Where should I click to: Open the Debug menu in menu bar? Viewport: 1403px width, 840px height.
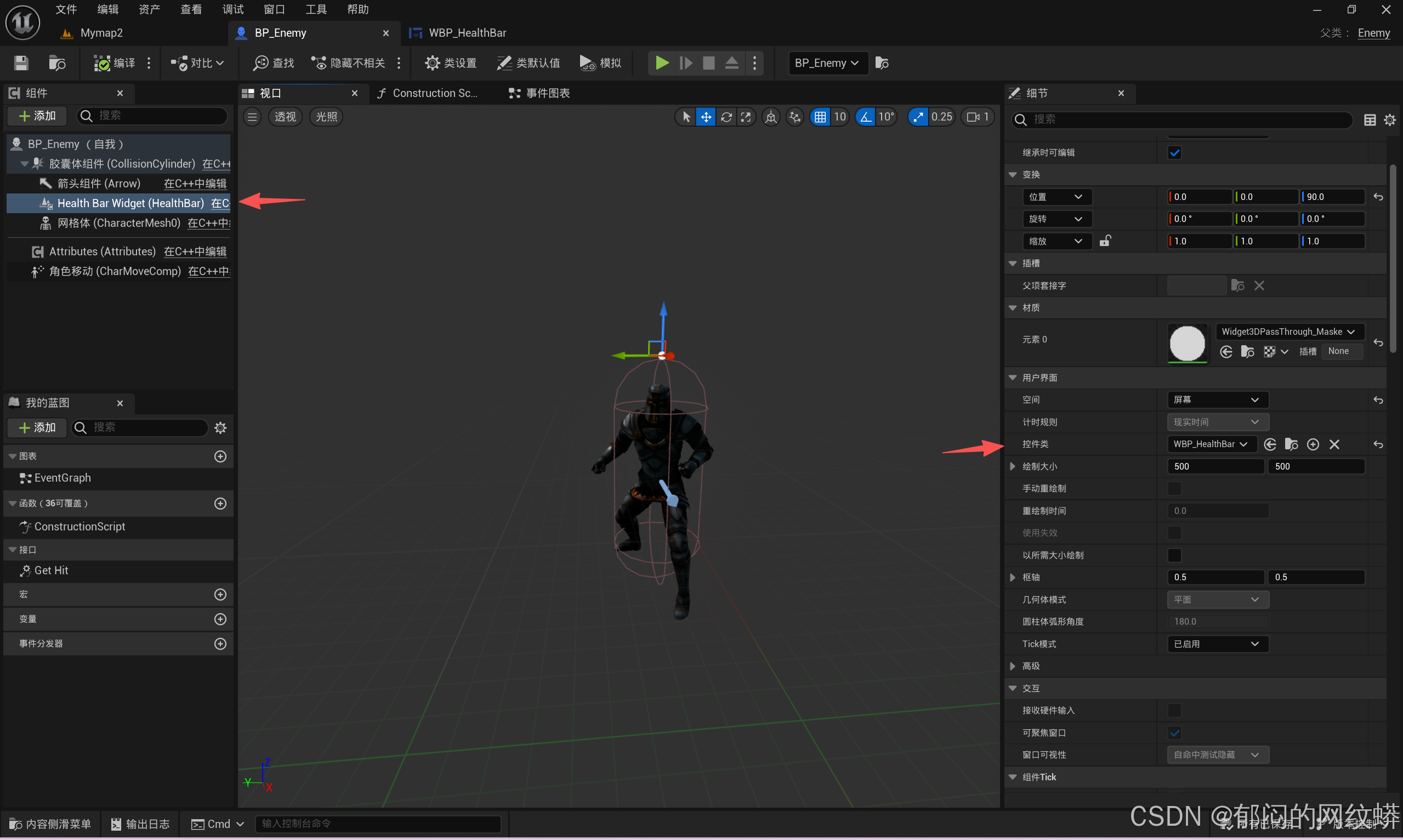coord(232,9)
